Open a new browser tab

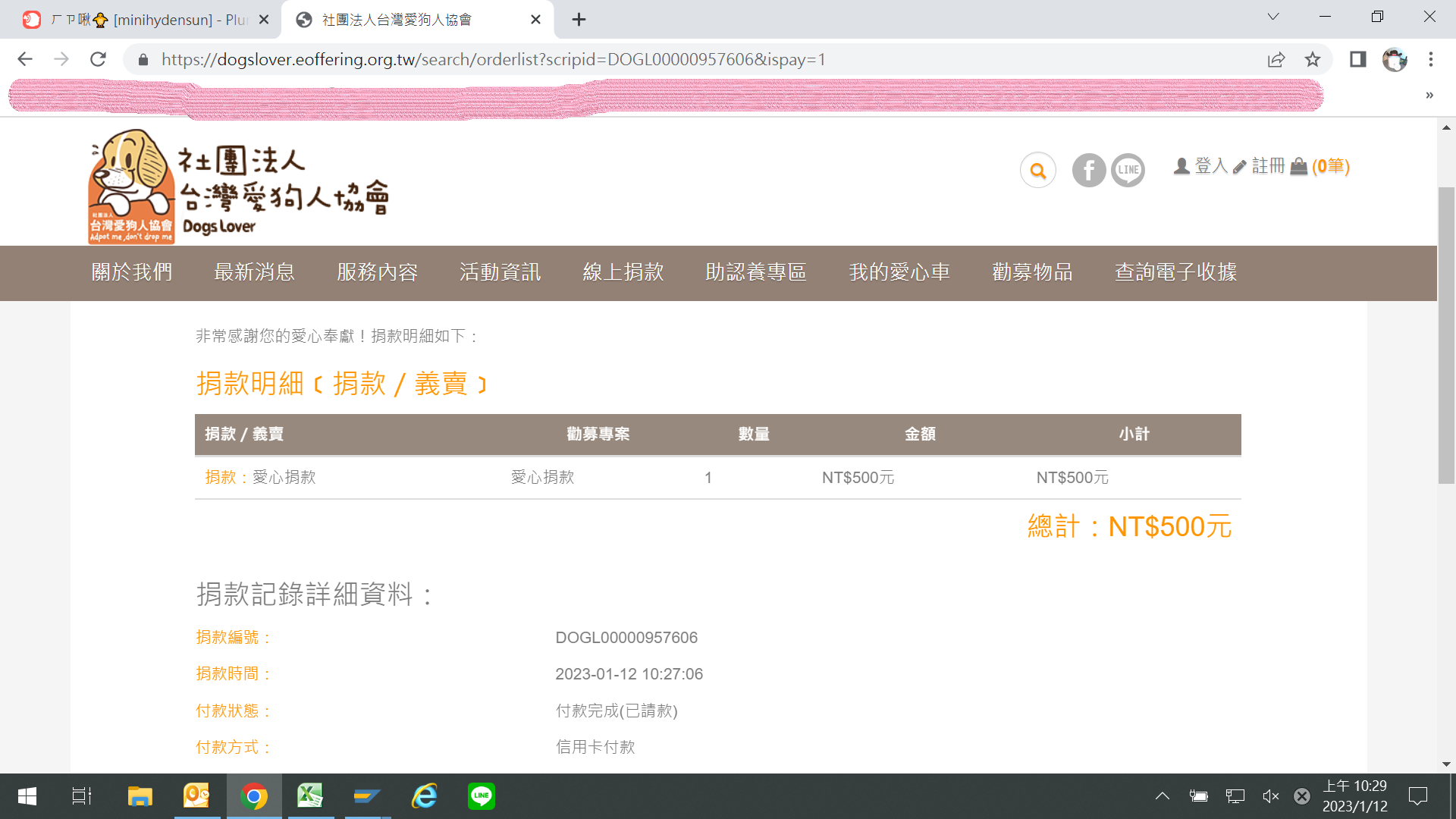tap(579, 20)
